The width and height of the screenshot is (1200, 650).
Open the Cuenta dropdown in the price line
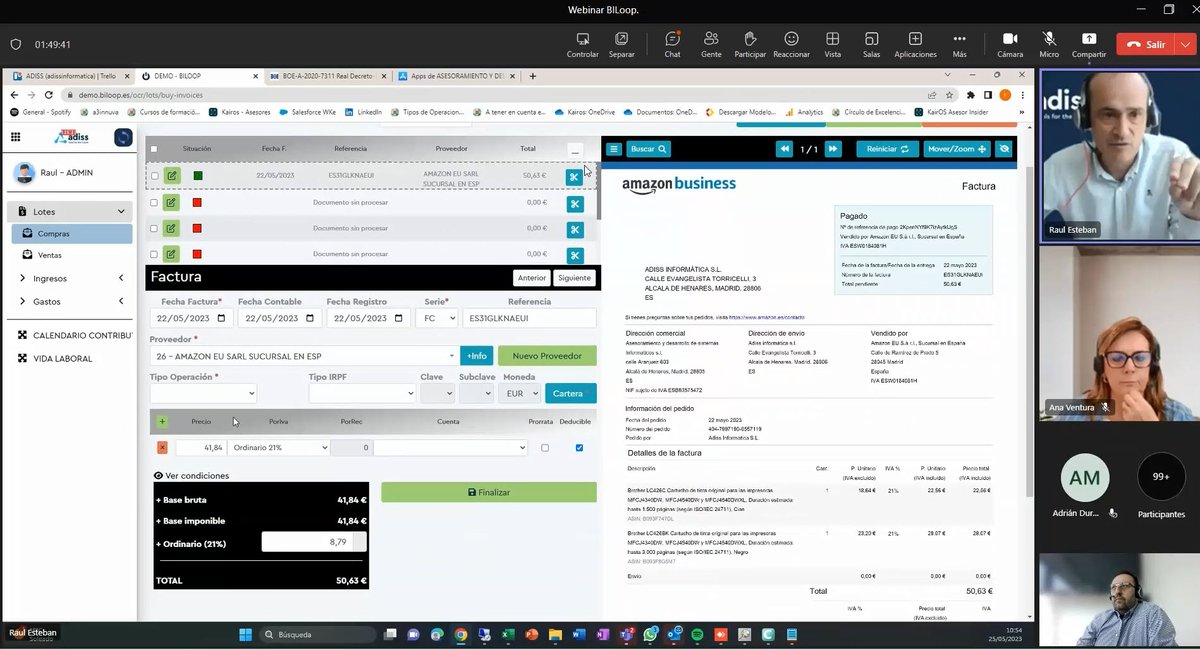(450, 448)
